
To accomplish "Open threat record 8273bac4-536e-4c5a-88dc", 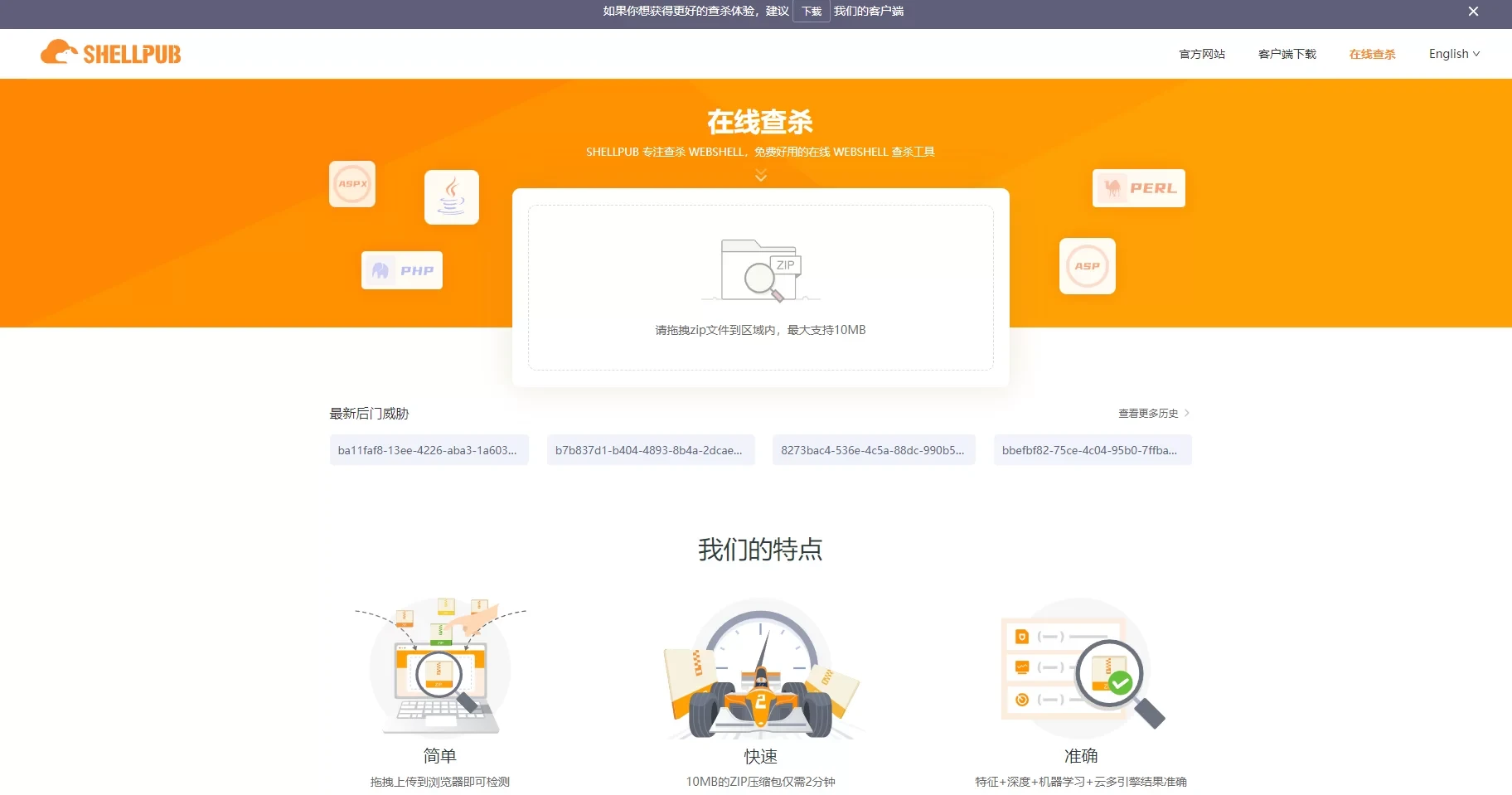I will (x=874, y=450).
